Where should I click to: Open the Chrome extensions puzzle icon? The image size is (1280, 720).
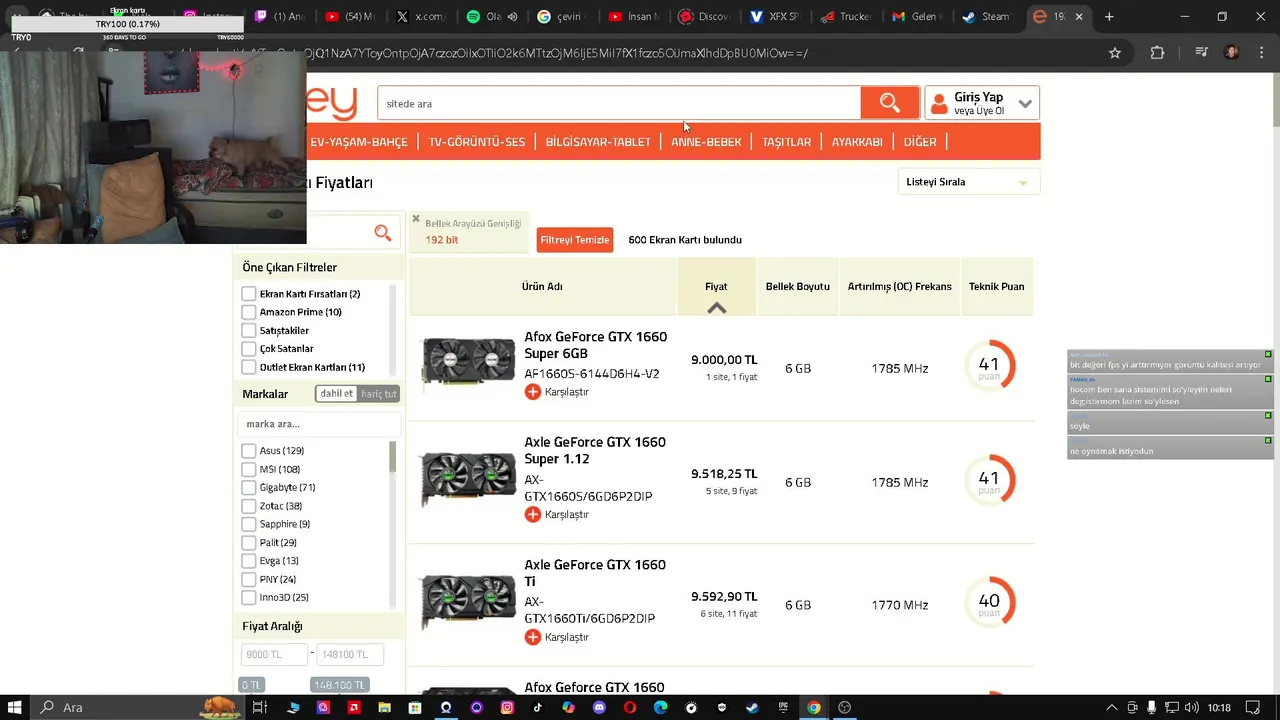pyautogui.click(x=1157, y=53)
